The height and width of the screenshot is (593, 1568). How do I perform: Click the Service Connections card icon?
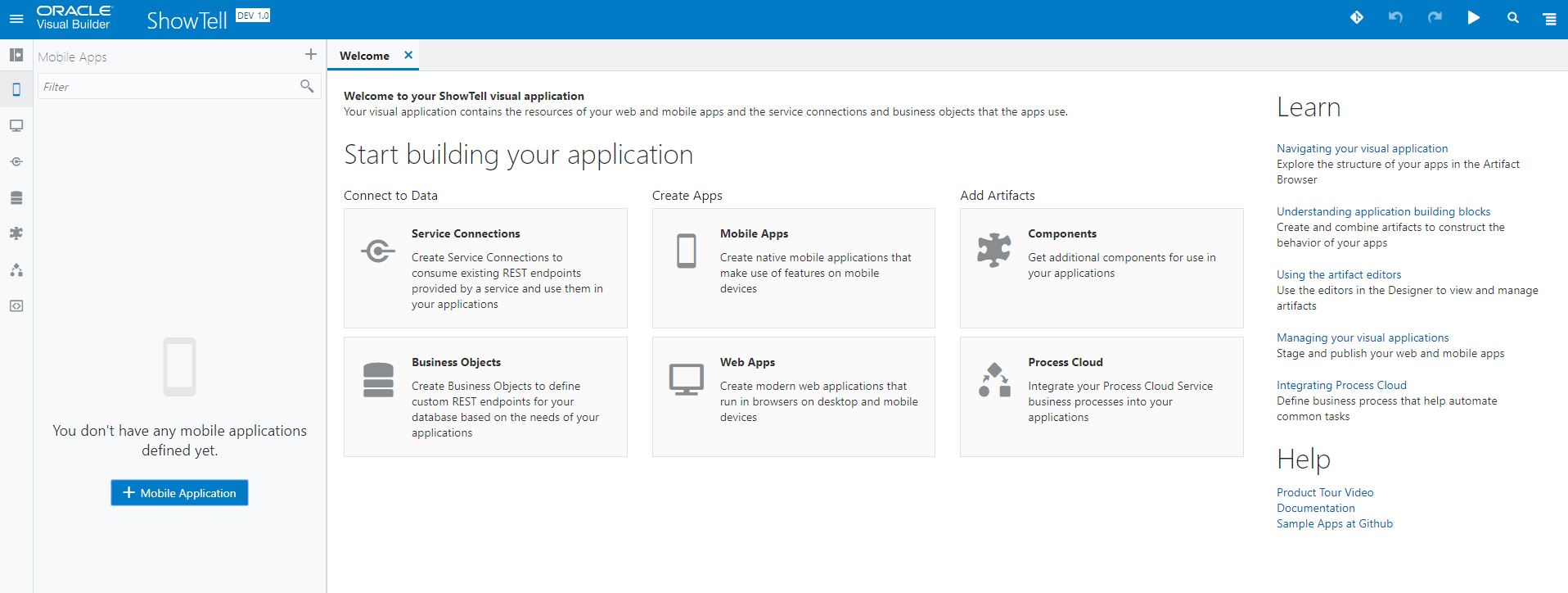pyautogui.click(x=378, y=251)
